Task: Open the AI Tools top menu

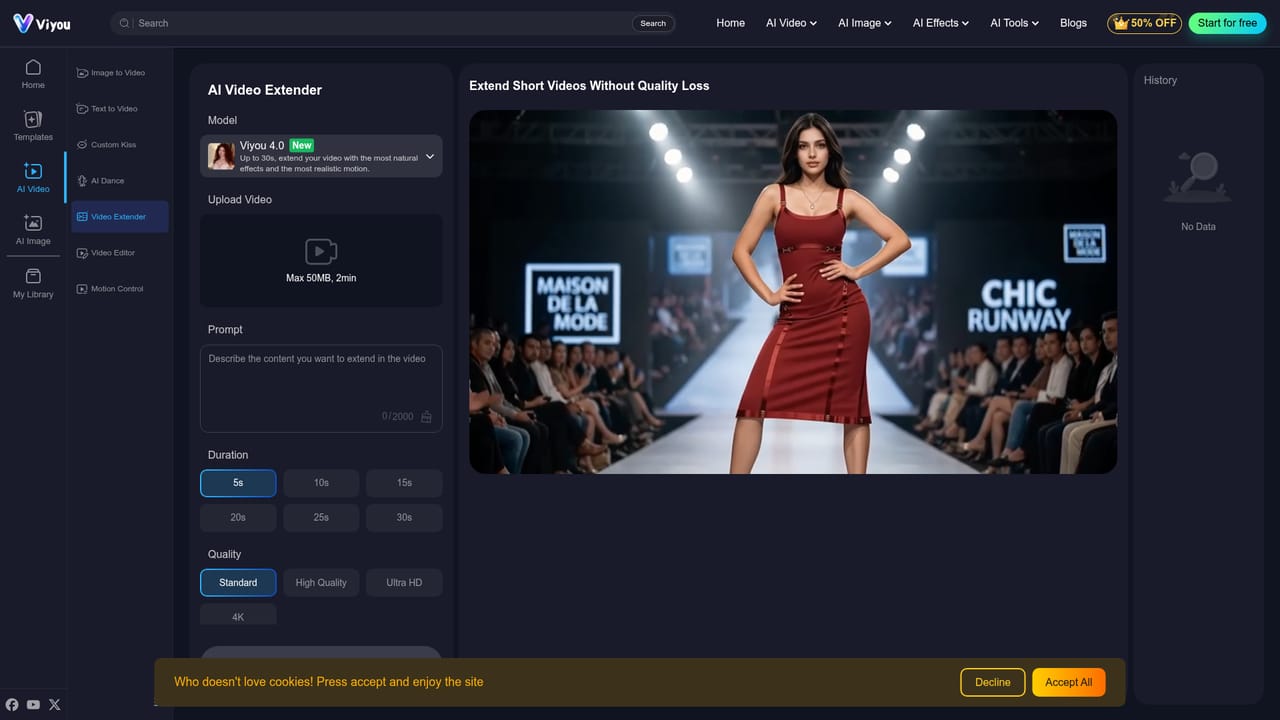Action: [x=1014, y=23]
